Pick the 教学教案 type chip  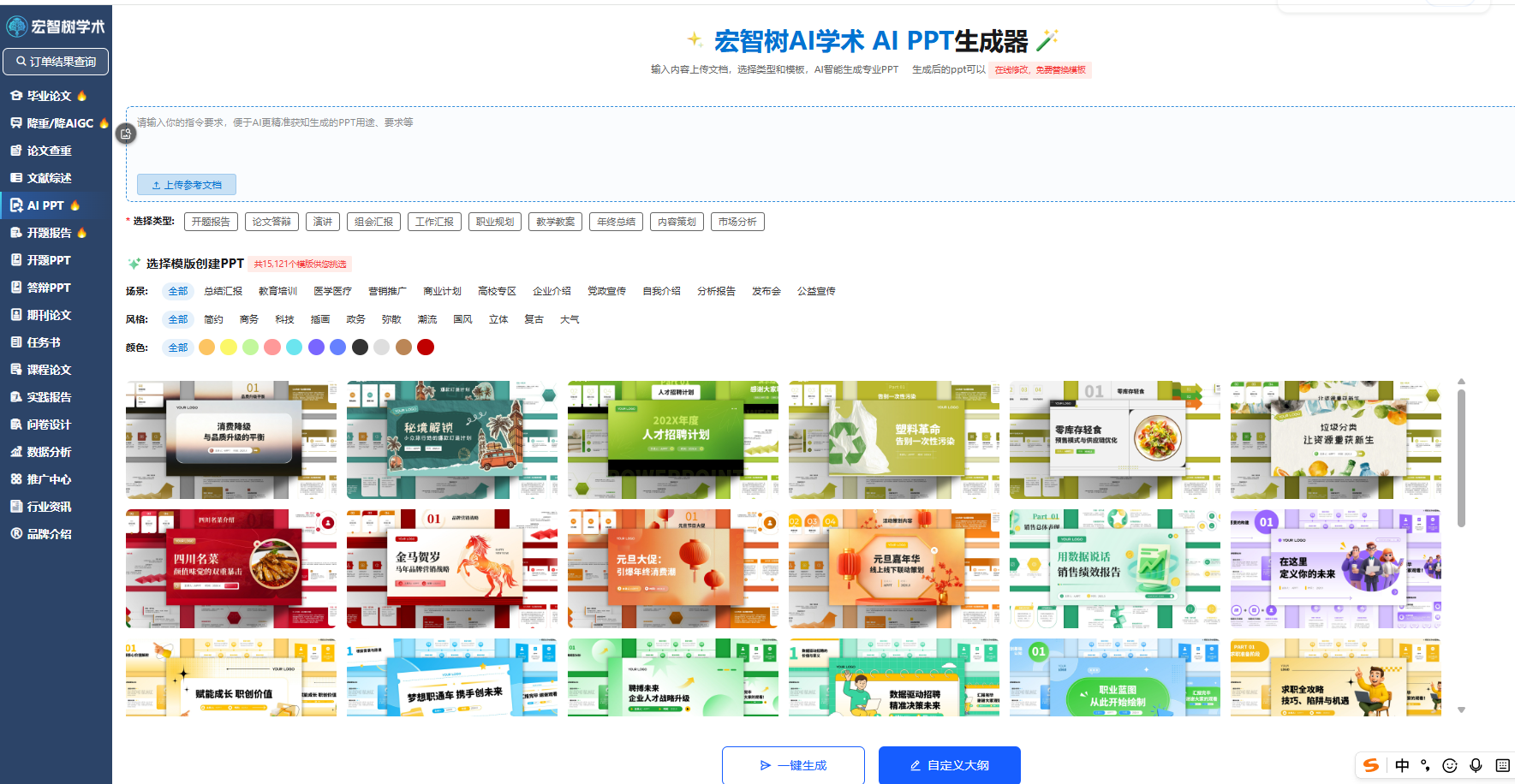click(556, 222)
